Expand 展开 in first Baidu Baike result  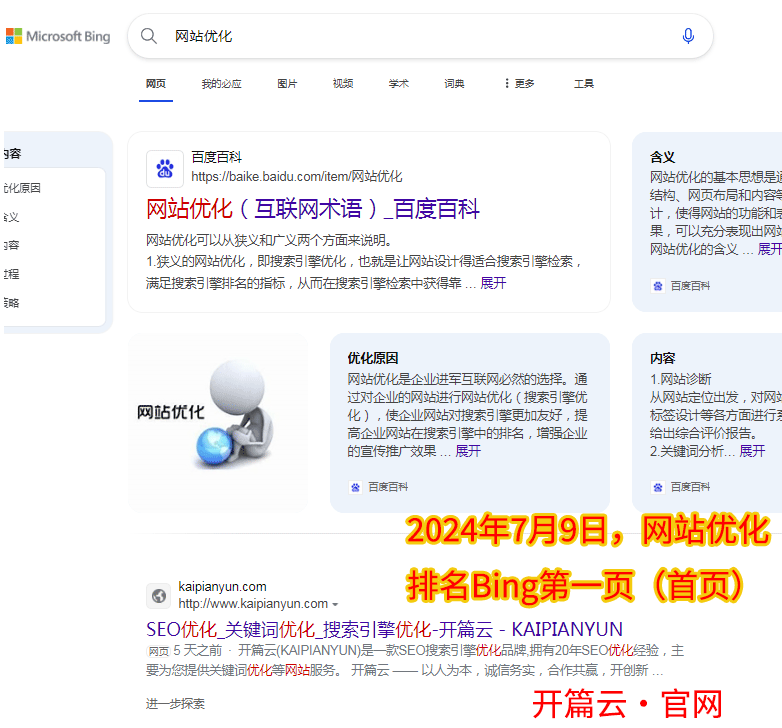point(493,283)
